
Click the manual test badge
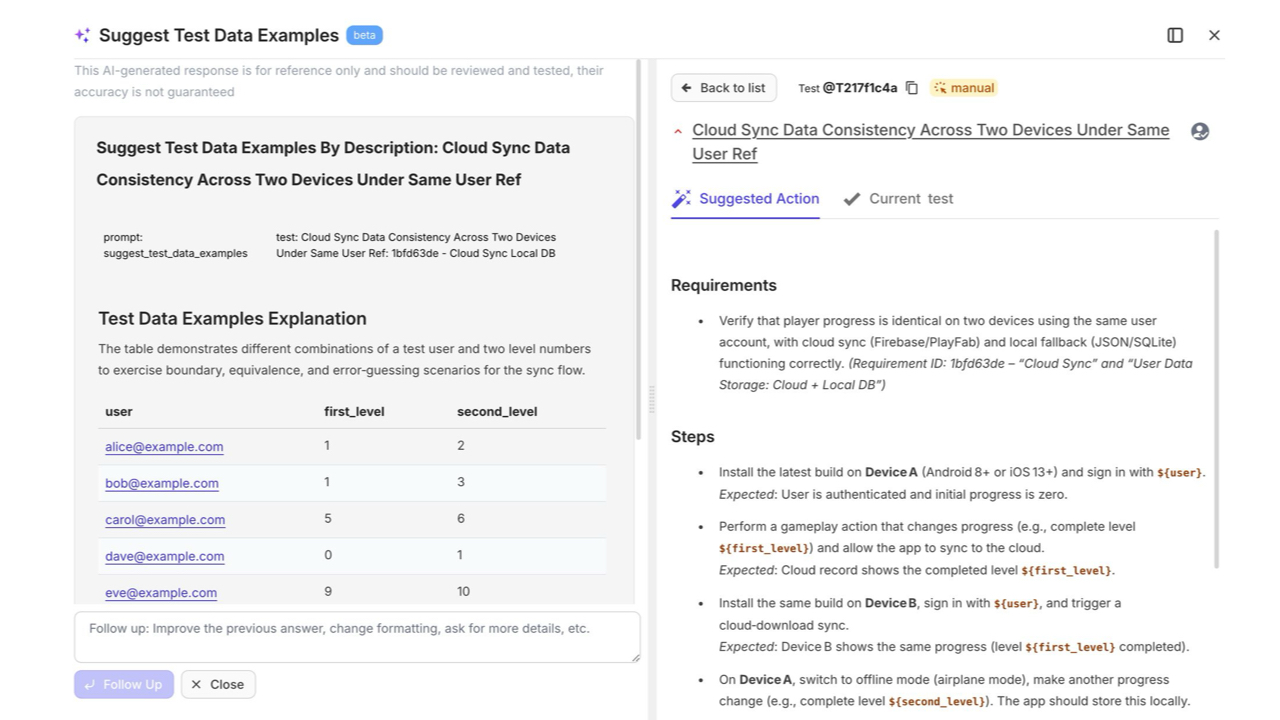click(x=964, y=88)
